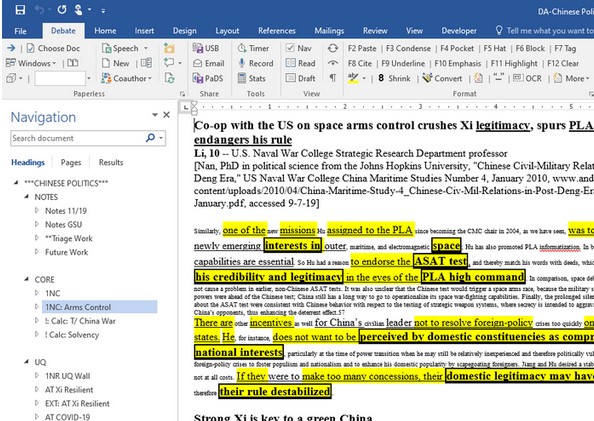Select 1NC: Arms Control heading
The height and width of the screenshot is (421, 594).
pos(99,307)
